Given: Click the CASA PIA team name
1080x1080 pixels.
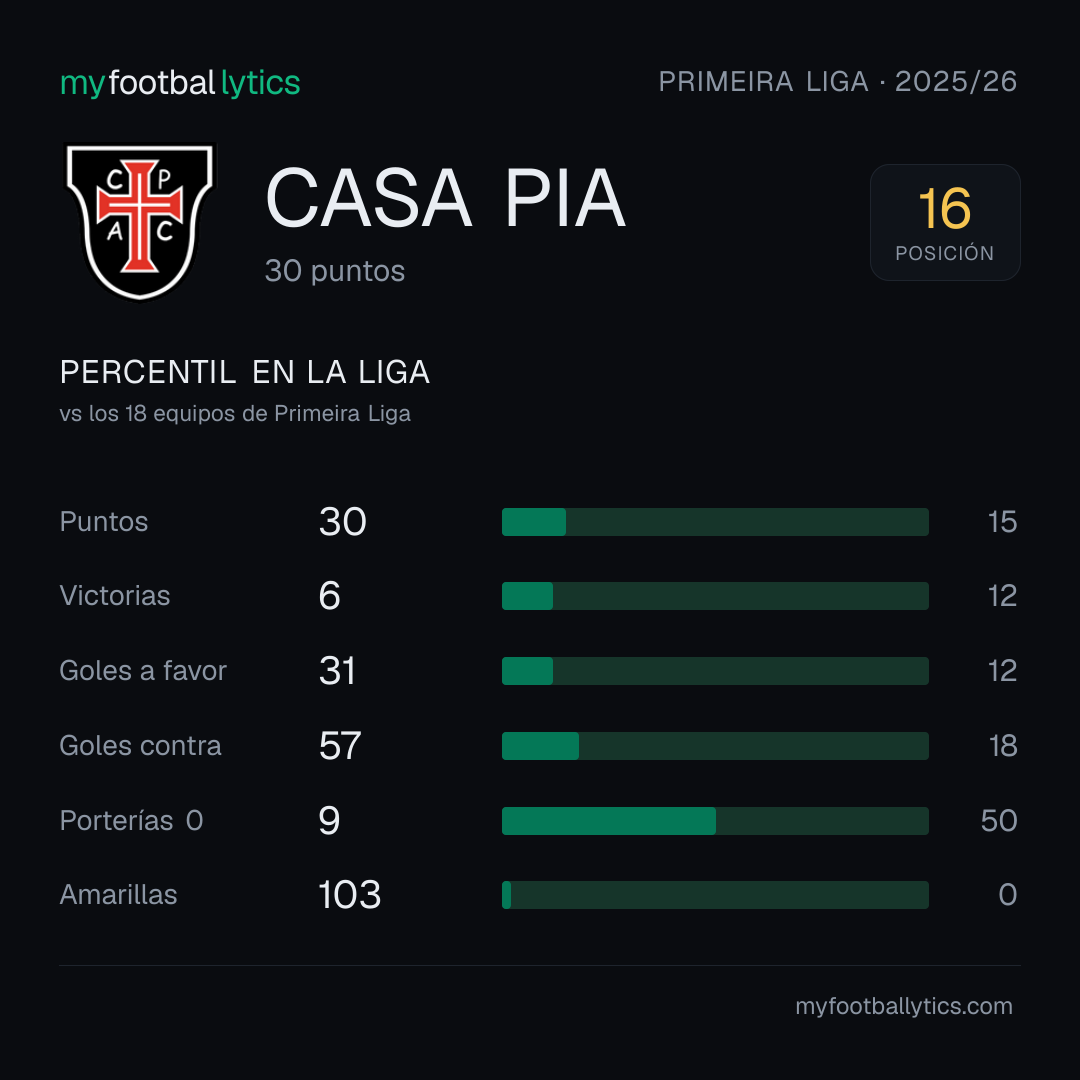Looking at the screenshot, I should click(x=446, y=198).
